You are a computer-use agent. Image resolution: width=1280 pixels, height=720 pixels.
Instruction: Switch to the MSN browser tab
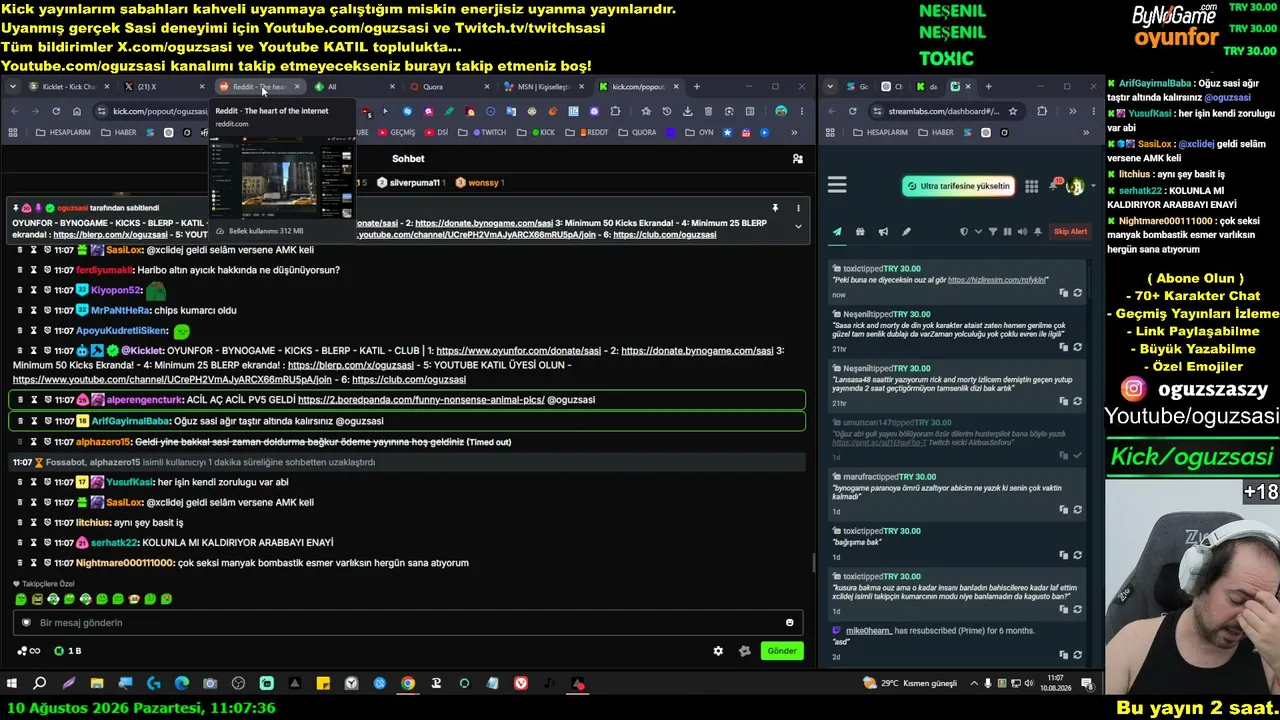point(543,87)
